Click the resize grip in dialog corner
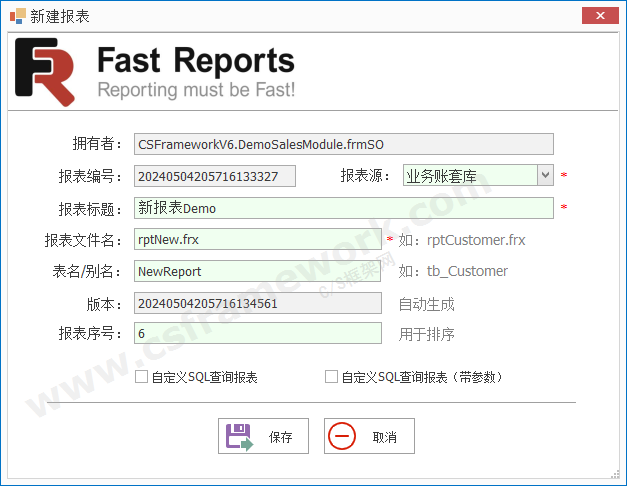This screenshot has width=627, height=486. pos(615,474)
